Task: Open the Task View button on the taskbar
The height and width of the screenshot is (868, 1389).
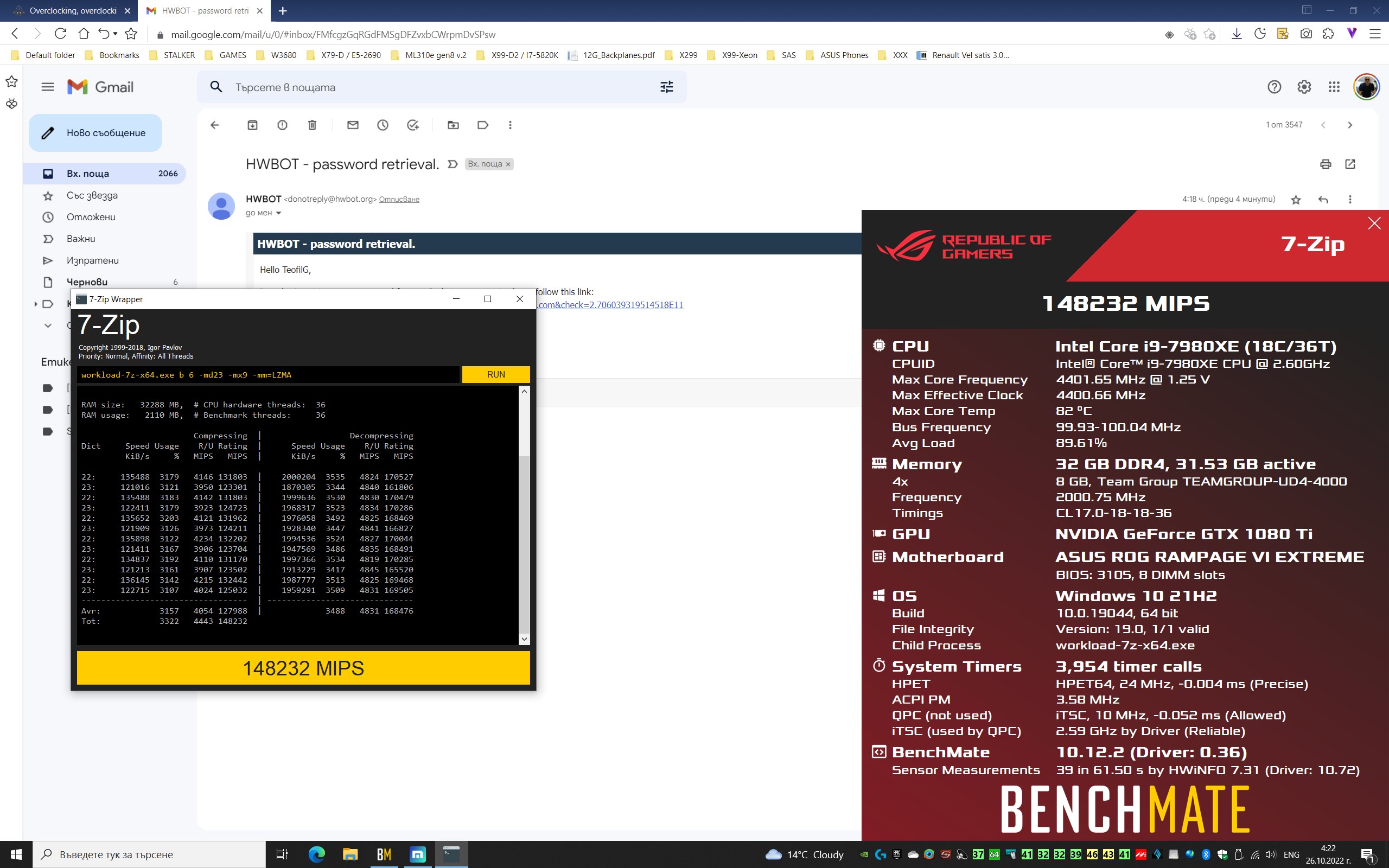Action: 282,855
